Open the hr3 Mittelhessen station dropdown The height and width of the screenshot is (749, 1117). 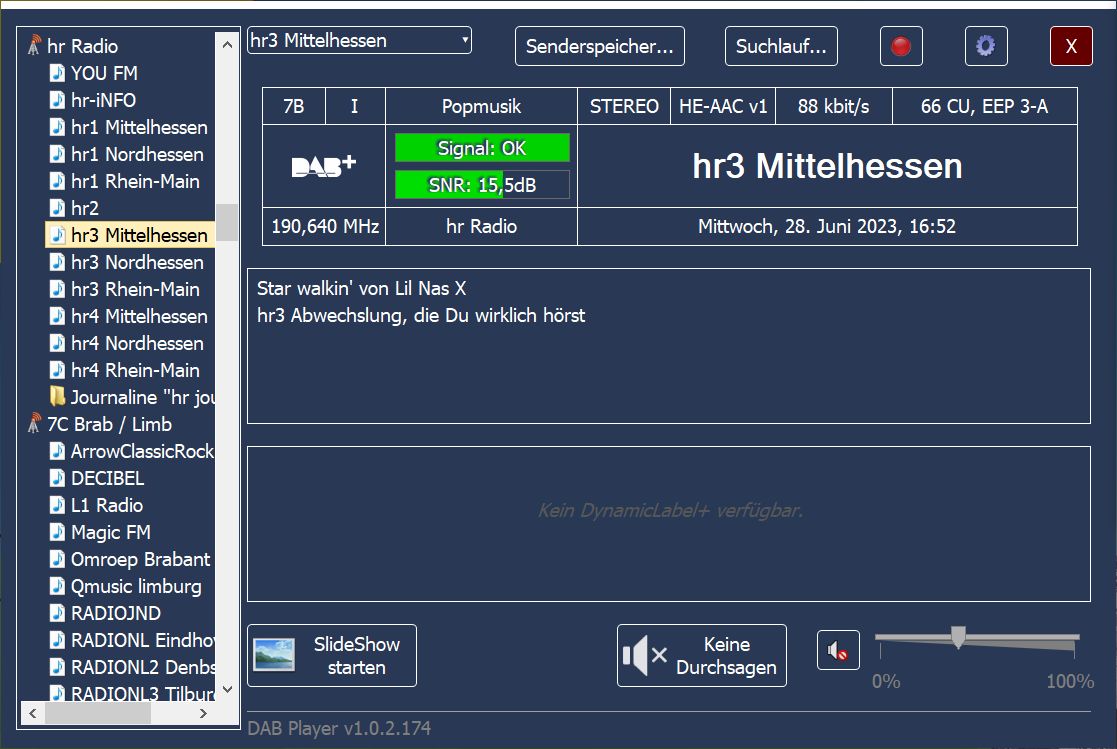(359, 41)
